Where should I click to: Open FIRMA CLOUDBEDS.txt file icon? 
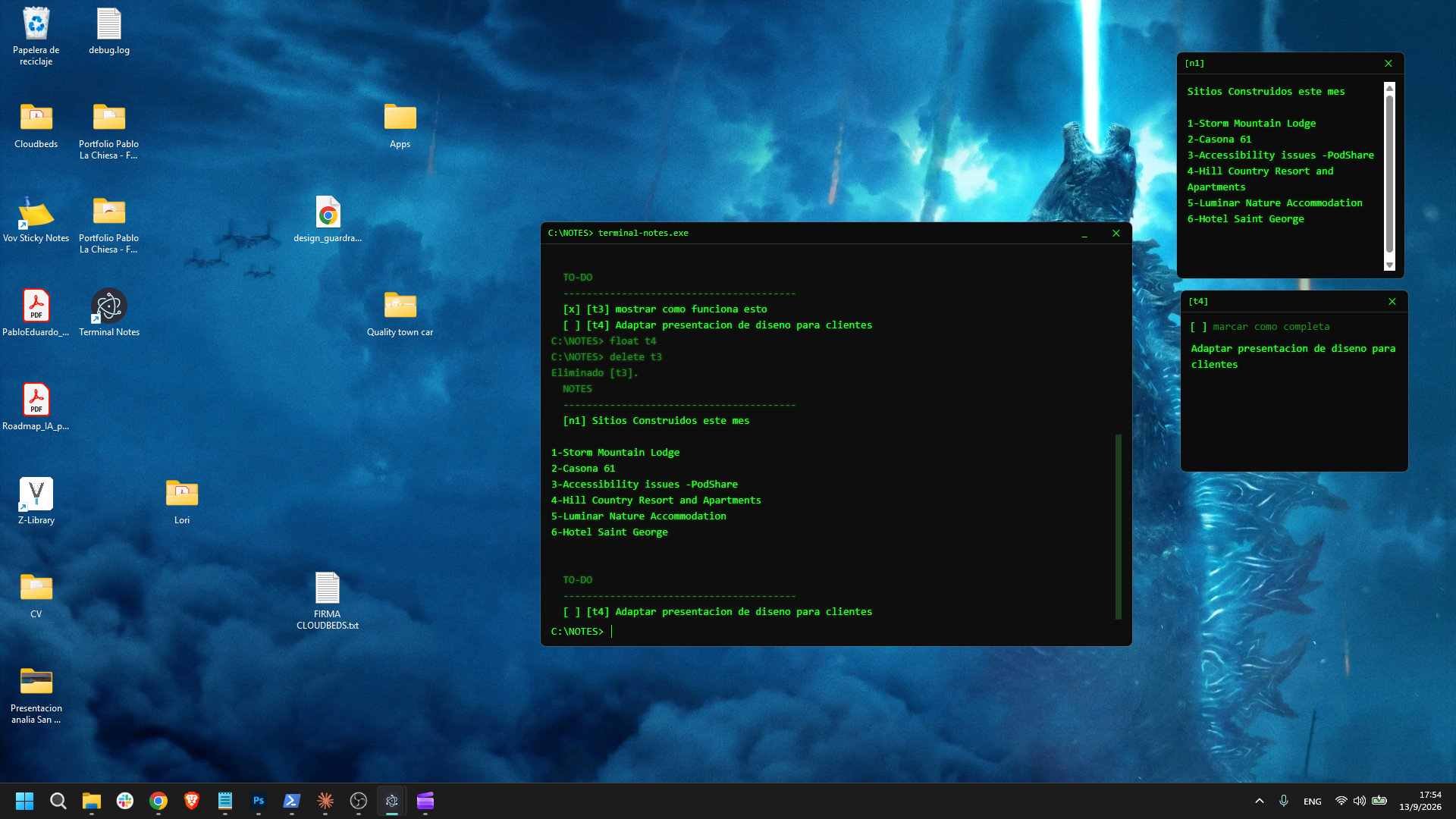pos(328,601)
